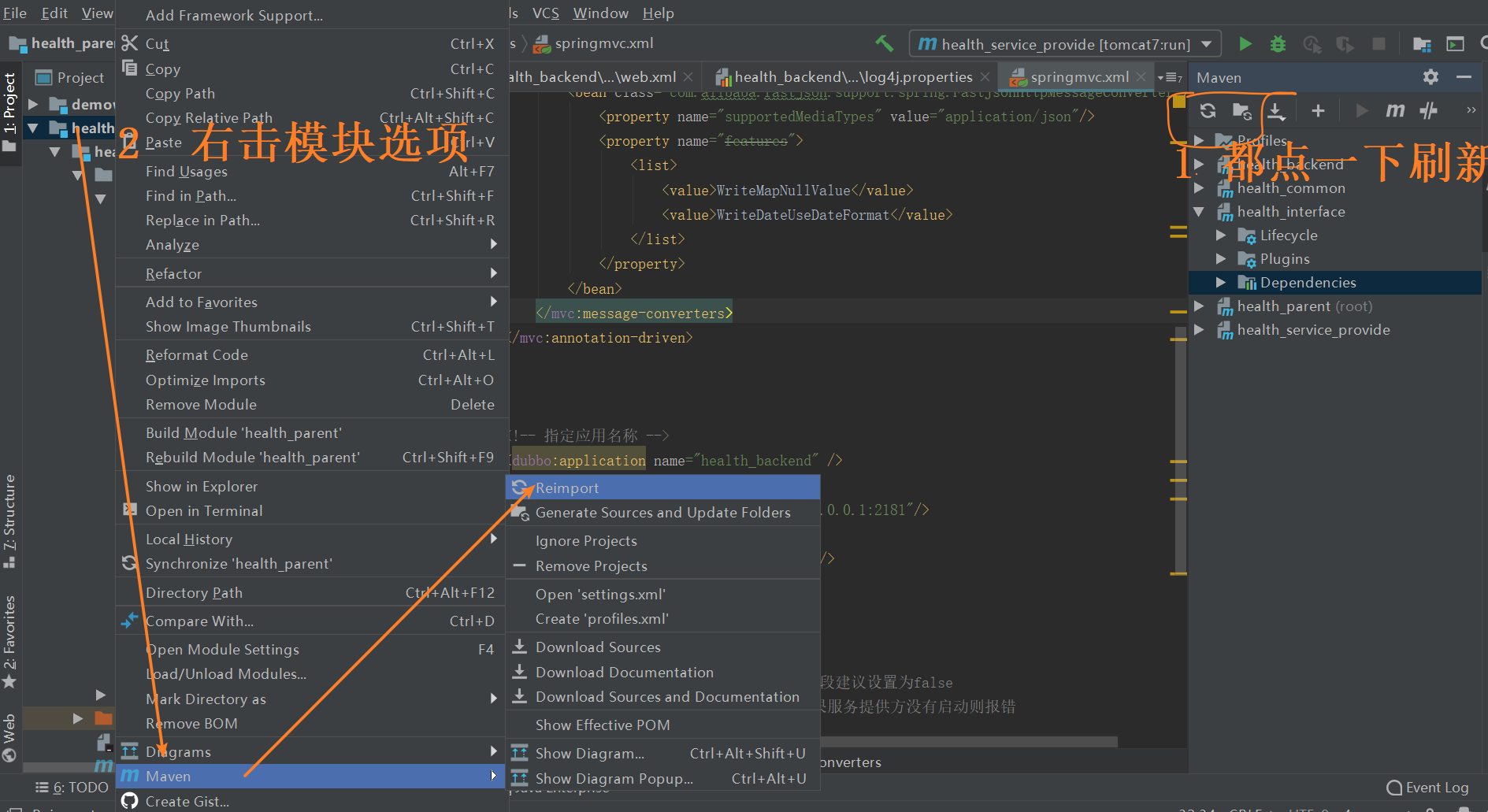
Task: Choose Download Sources menu entry
Action: (662, 647)
